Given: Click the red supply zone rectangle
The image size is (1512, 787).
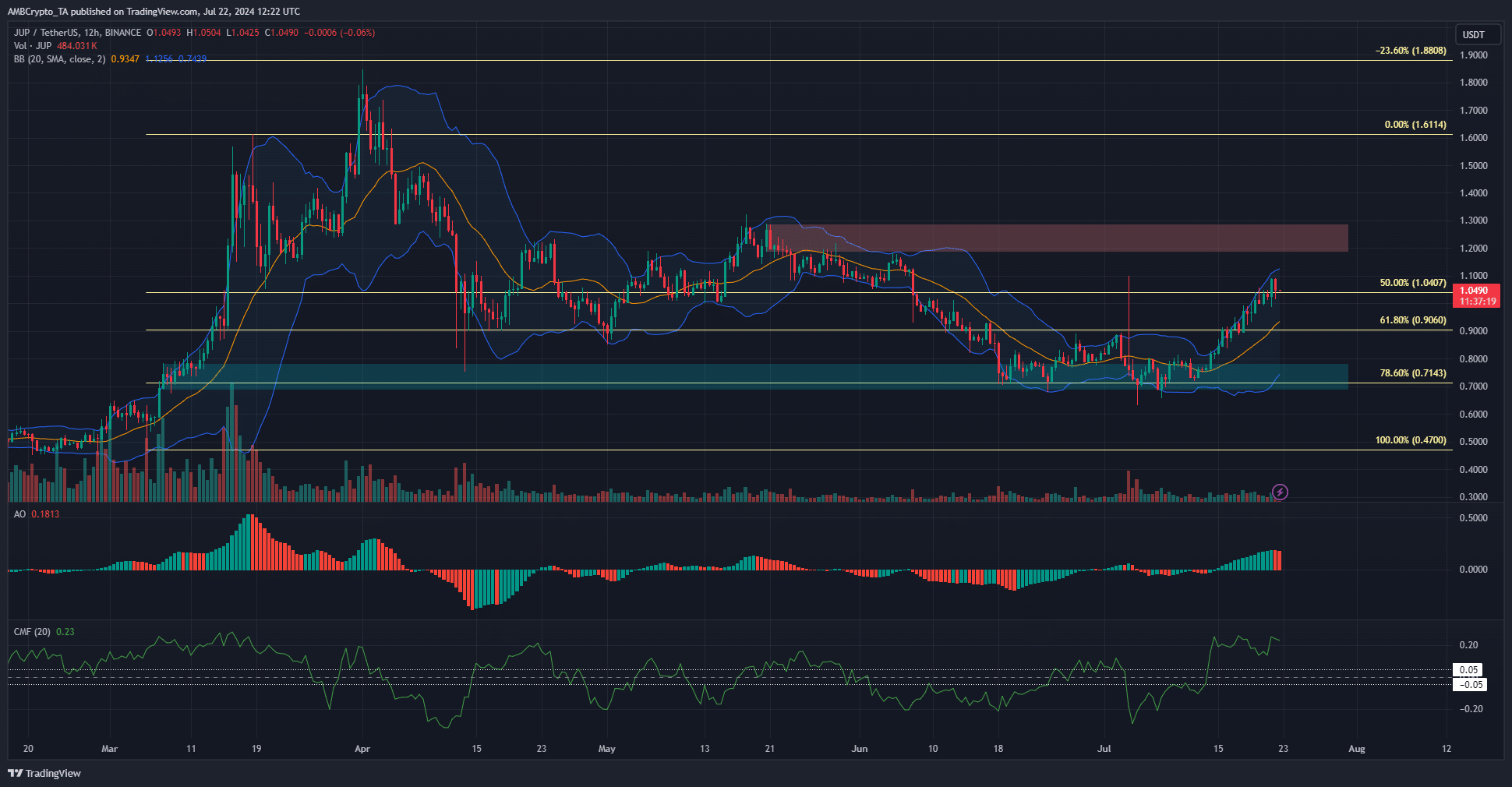Looking at the screenshot, I should (x=1058, y=238).
